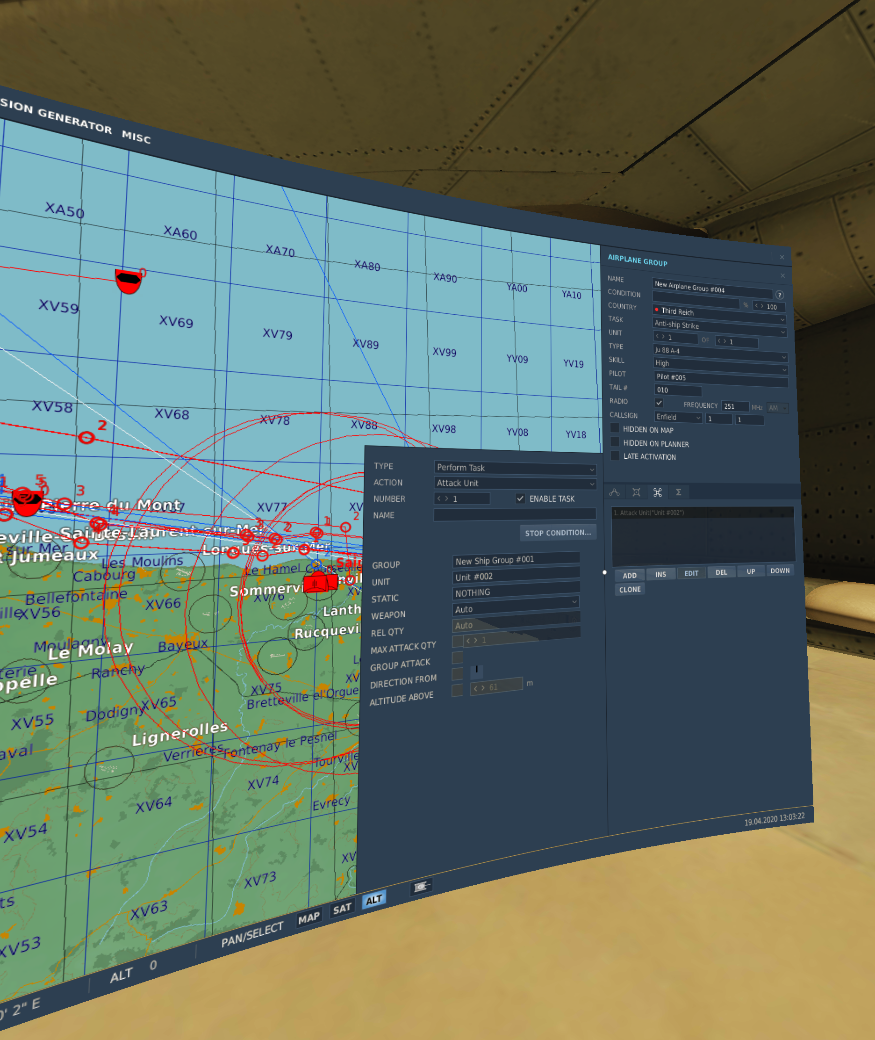Viewport: 875px width, 1040px height.
Task: Open the Summary sigma tab icon
Action: pyautogui.click(x=679, y=492)
